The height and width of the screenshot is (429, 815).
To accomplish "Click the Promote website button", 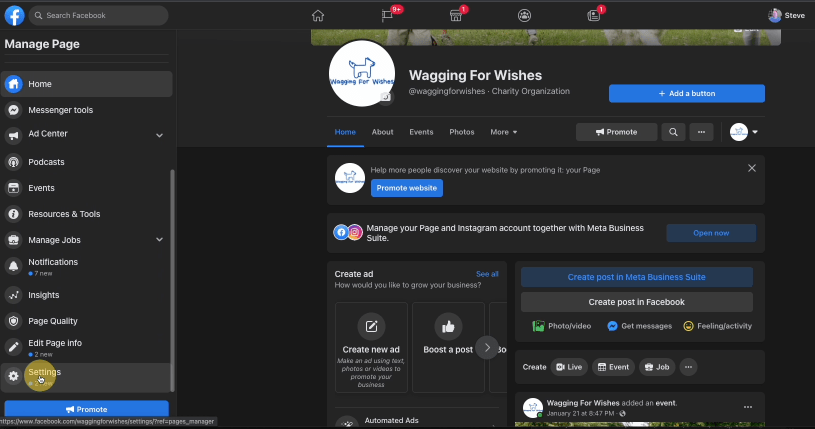I will tap(406, 188).
